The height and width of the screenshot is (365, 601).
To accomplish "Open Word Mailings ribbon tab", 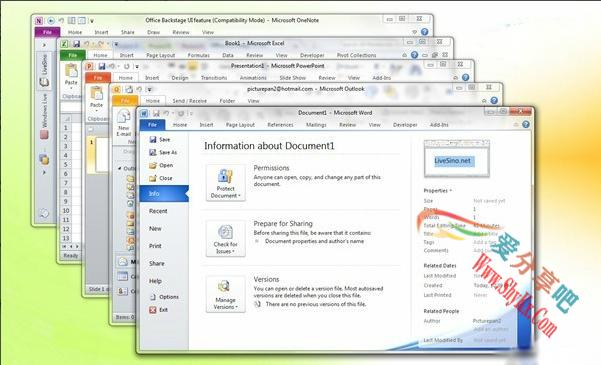I will 316,125.
